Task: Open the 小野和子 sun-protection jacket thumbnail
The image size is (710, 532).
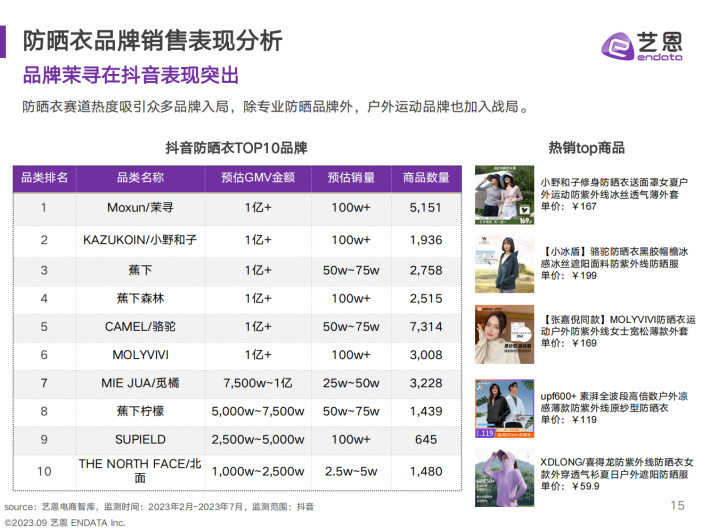Action: click(504, 195)
